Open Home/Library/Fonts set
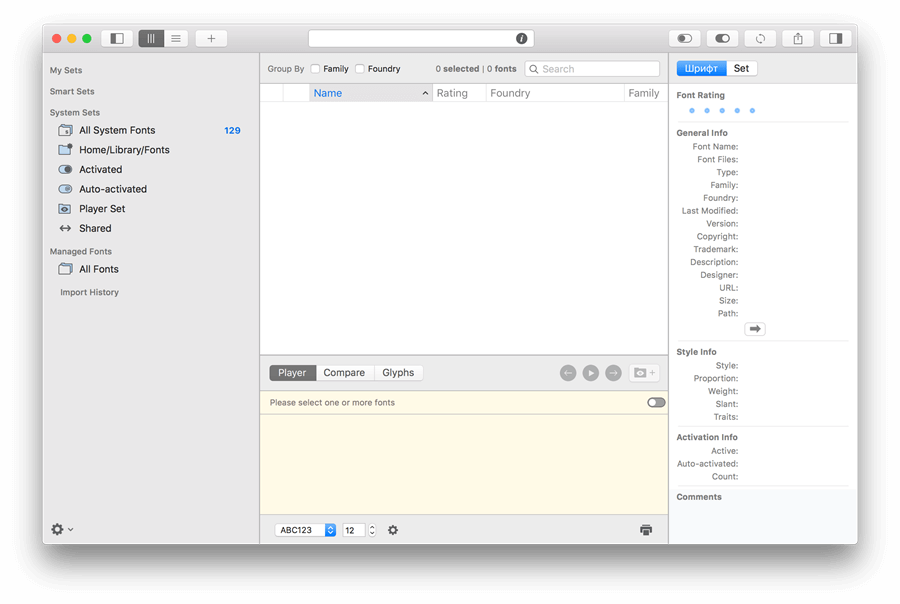Image resolution: width=900 pixels, height=604 pixels. tap(149, 150)
